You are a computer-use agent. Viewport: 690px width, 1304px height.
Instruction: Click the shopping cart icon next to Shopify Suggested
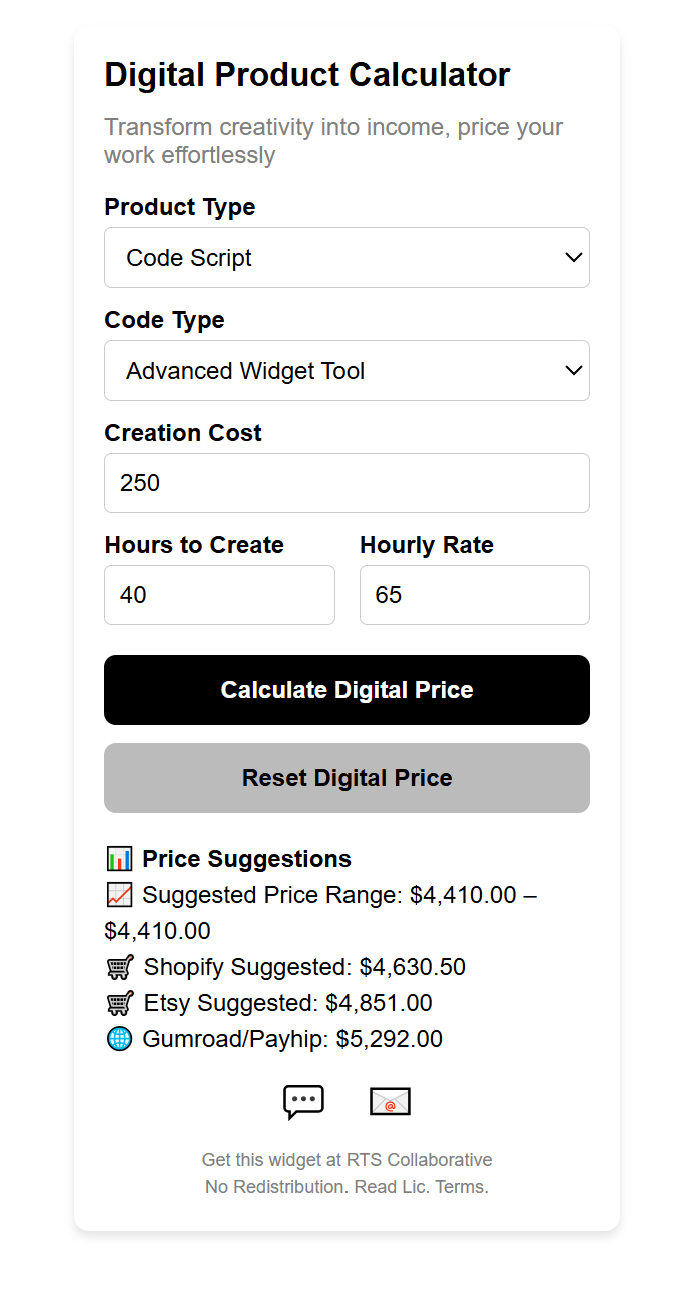(120, 967)
